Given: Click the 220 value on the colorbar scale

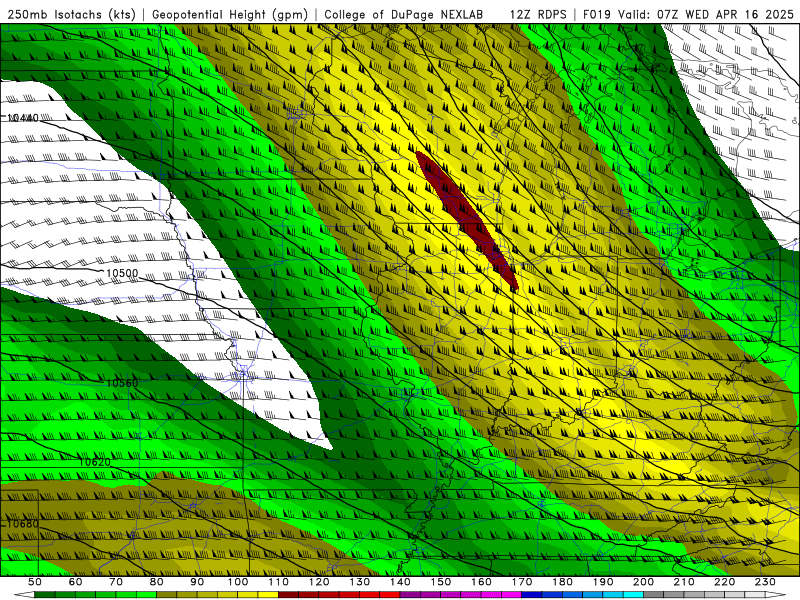Looking at the screenshot, I should click(724, 582).
